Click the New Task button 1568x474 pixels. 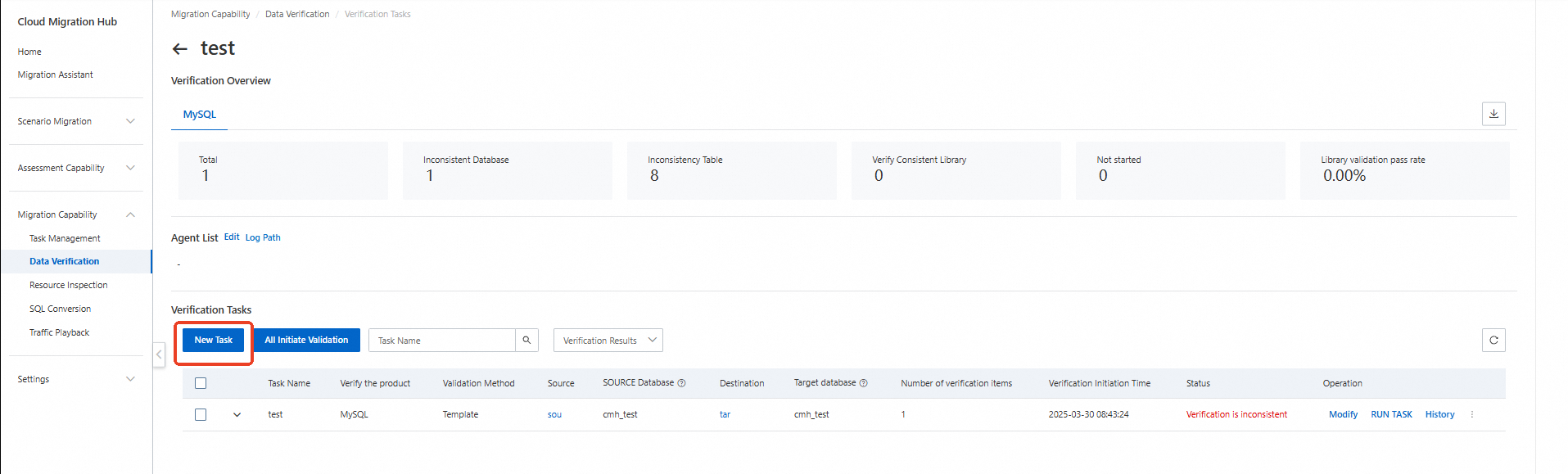click(213, 340)
